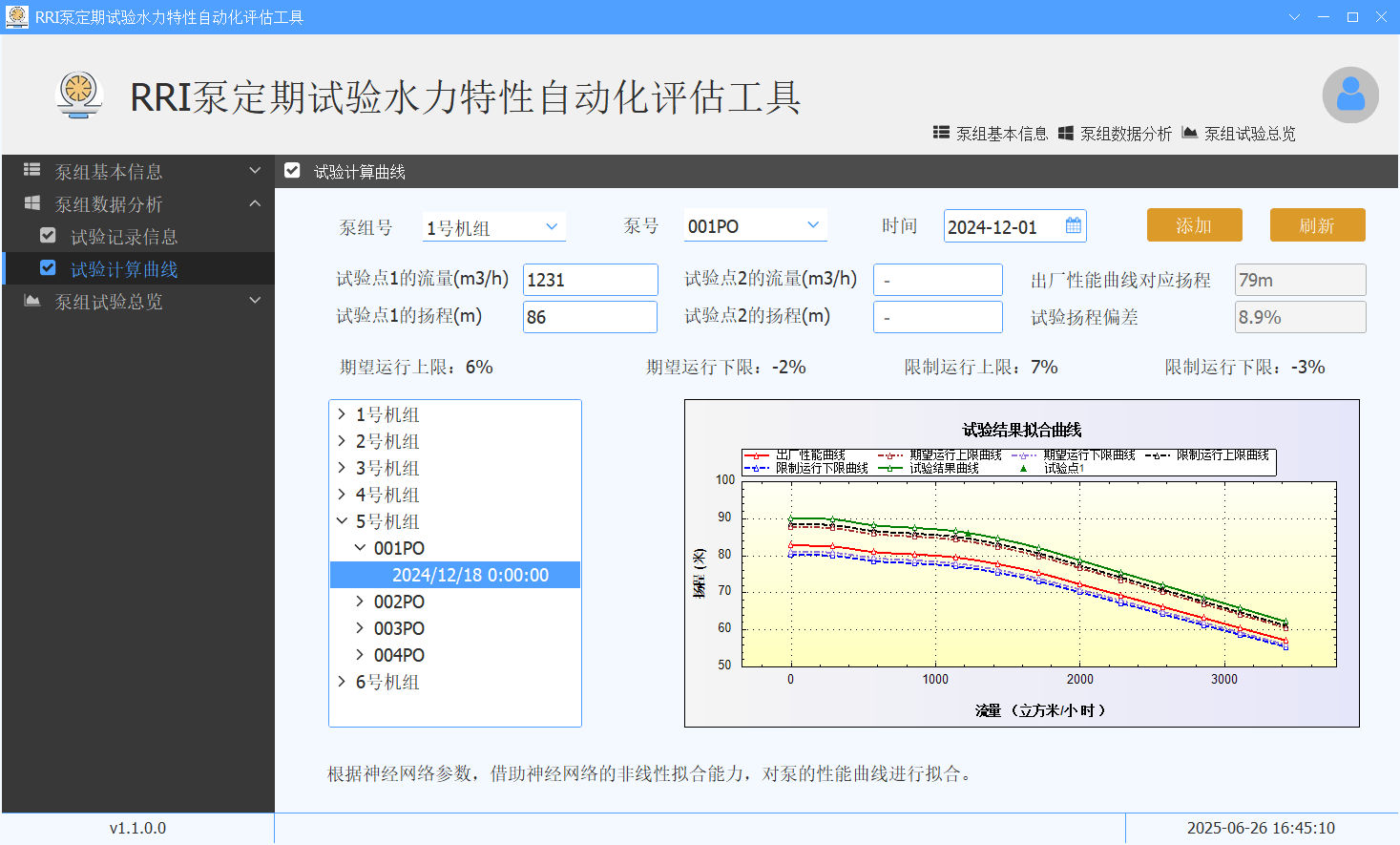The height and width of the screenshot is (845, 1400).
Task: Click the top-right 泵组试验总览 chart icon
Action: click(1189, 133)
